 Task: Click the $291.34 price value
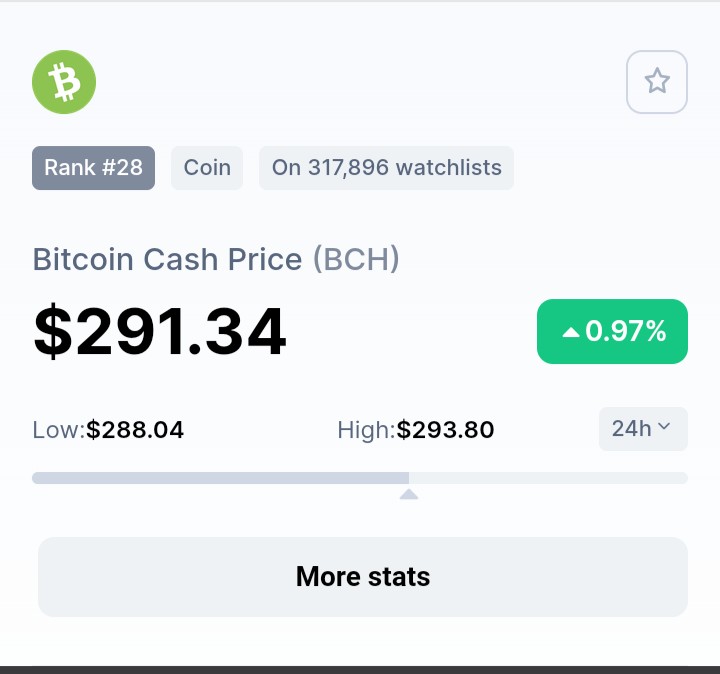tap(160, 331)
